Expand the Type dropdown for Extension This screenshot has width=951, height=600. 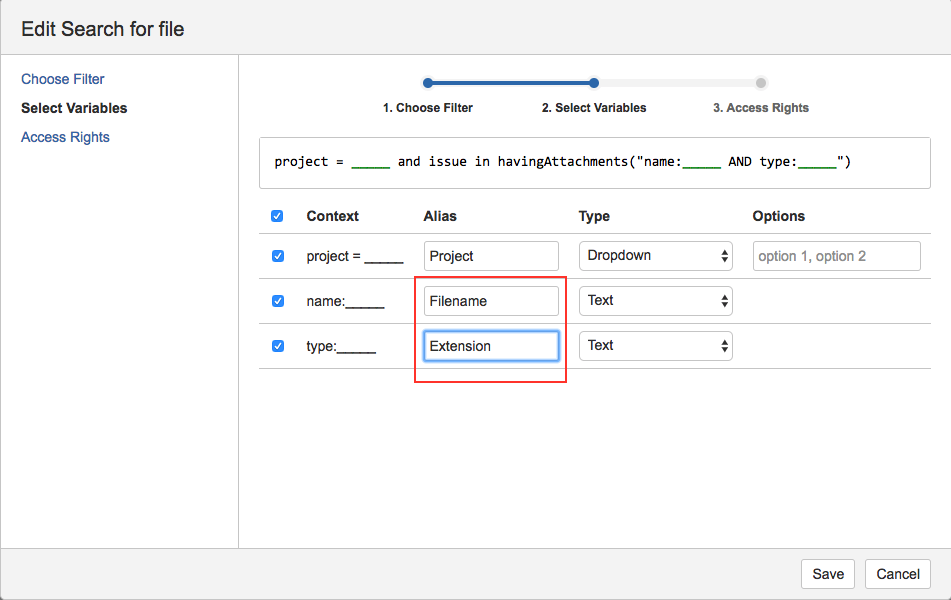pos(655,346)
